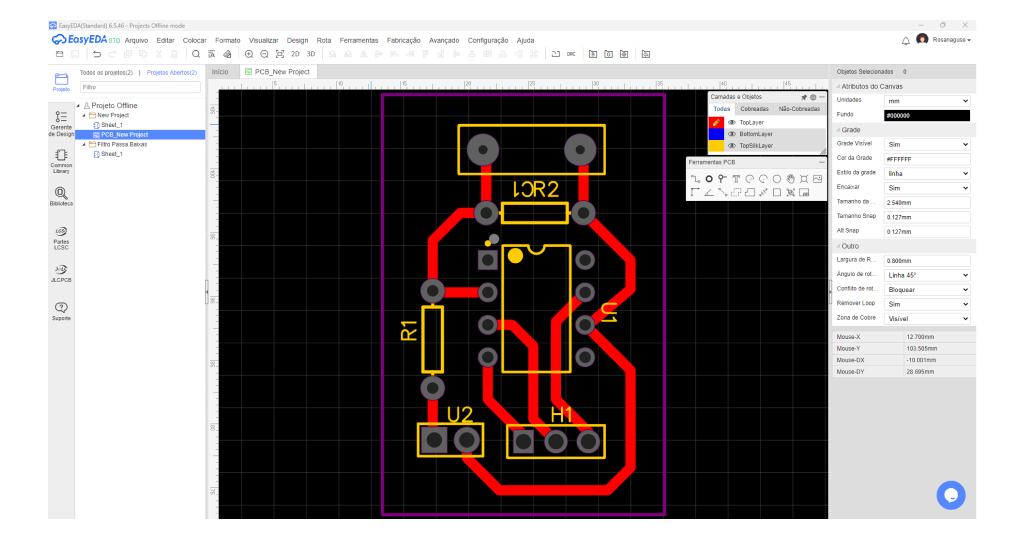Select the Image insert tool in Ferramentas PCB

coord(818,179)
